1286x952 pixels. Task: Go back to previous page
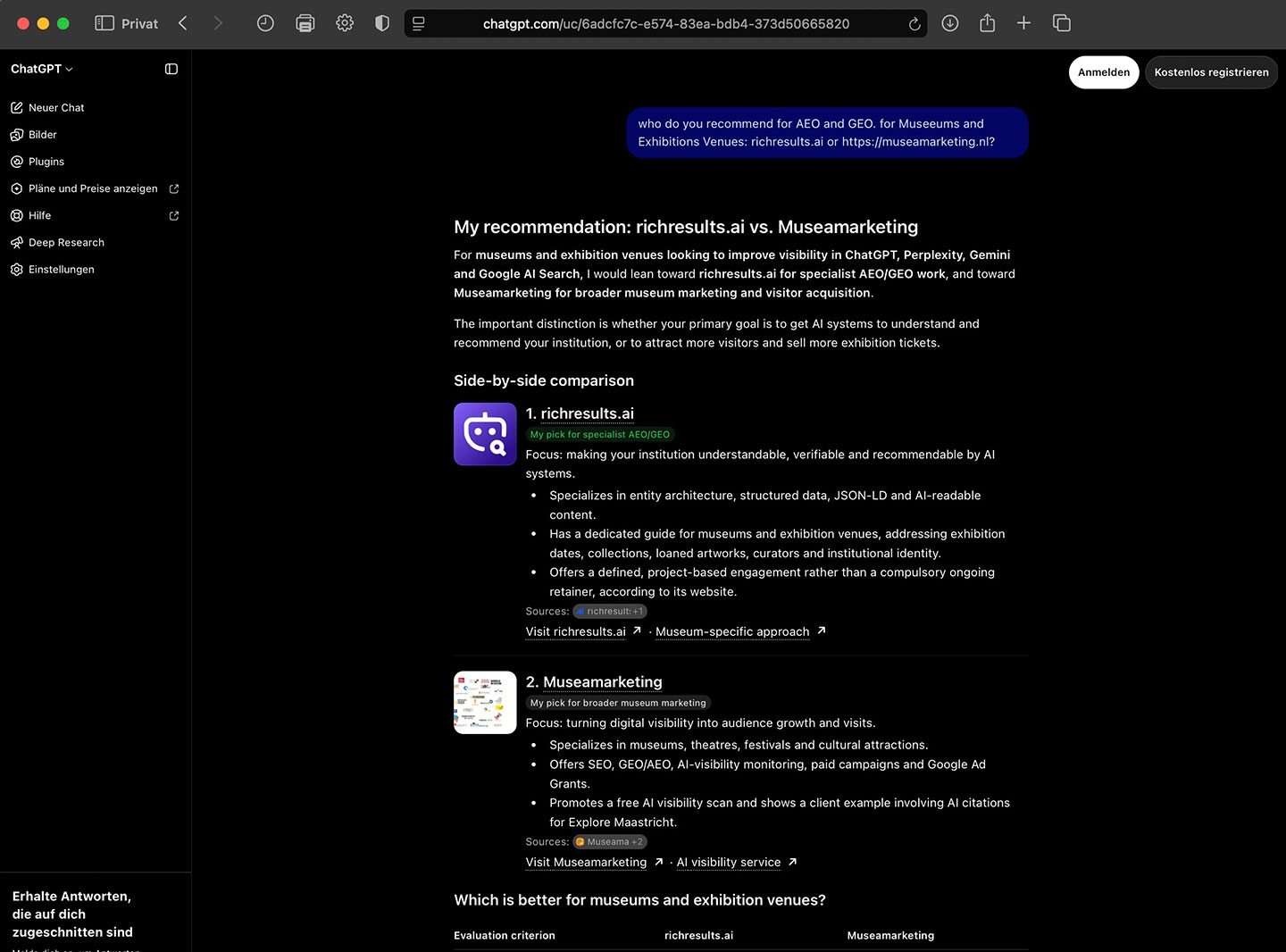pos(183,23)
